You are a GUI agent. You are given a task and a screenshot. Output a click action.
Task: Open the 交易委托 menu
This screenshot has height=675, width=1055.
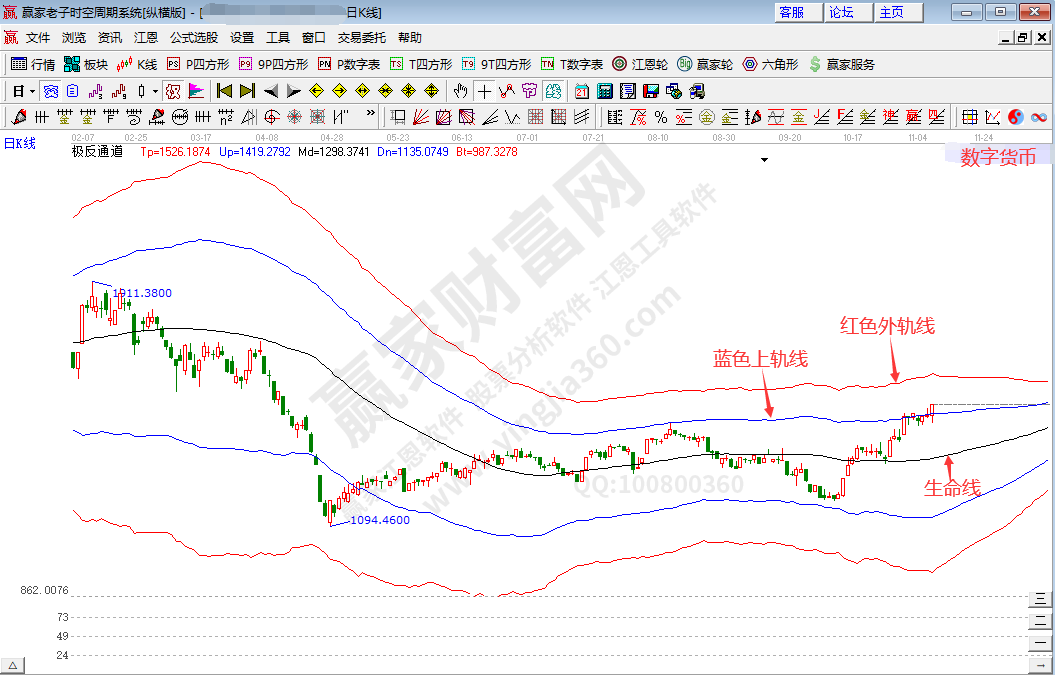(x=361, y=38)
